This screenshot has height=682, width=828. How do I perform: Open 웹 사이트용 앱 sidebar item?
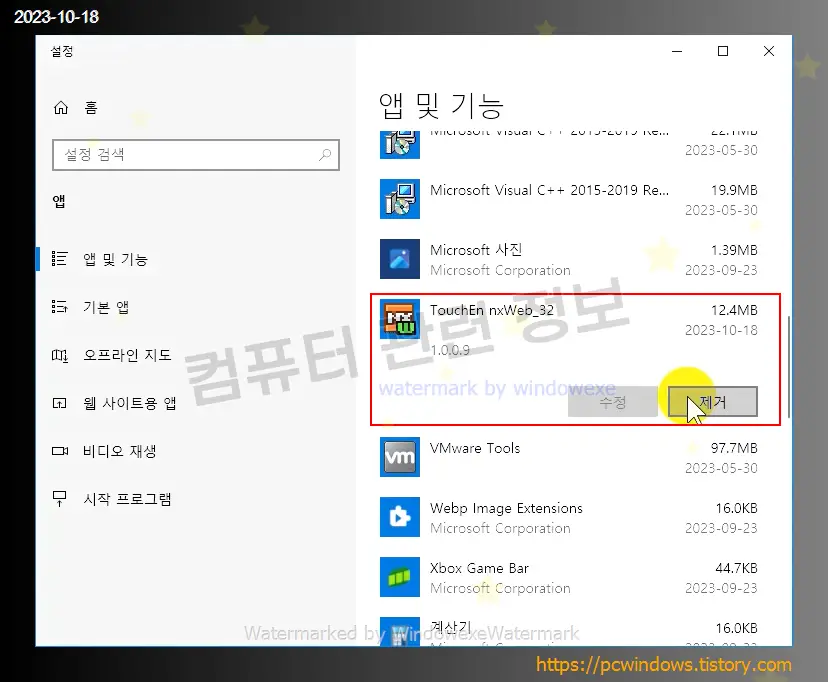(x=129, y=403)
